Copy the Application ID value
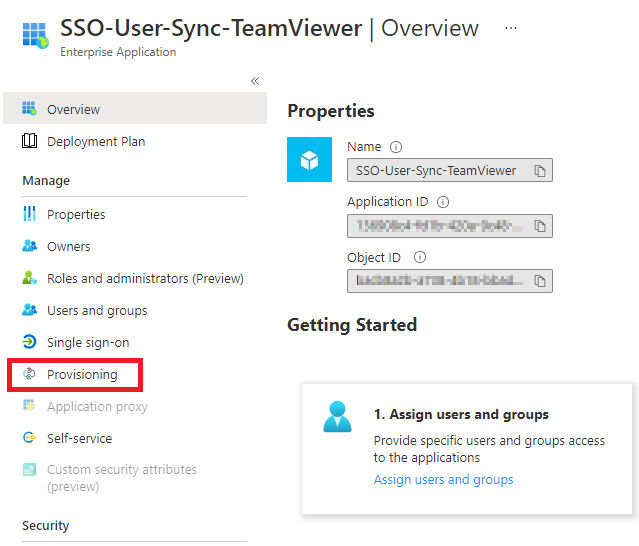This screenshot has width=639, height=546. pyautogui.click(x=540, y=226)
